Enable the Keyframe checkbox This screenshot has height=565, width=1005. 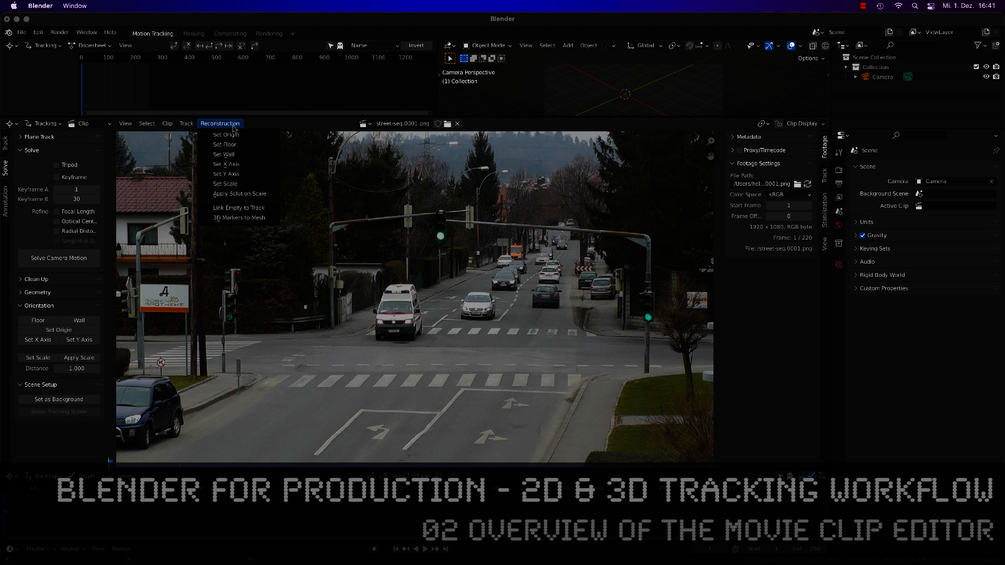coord(56,177)
